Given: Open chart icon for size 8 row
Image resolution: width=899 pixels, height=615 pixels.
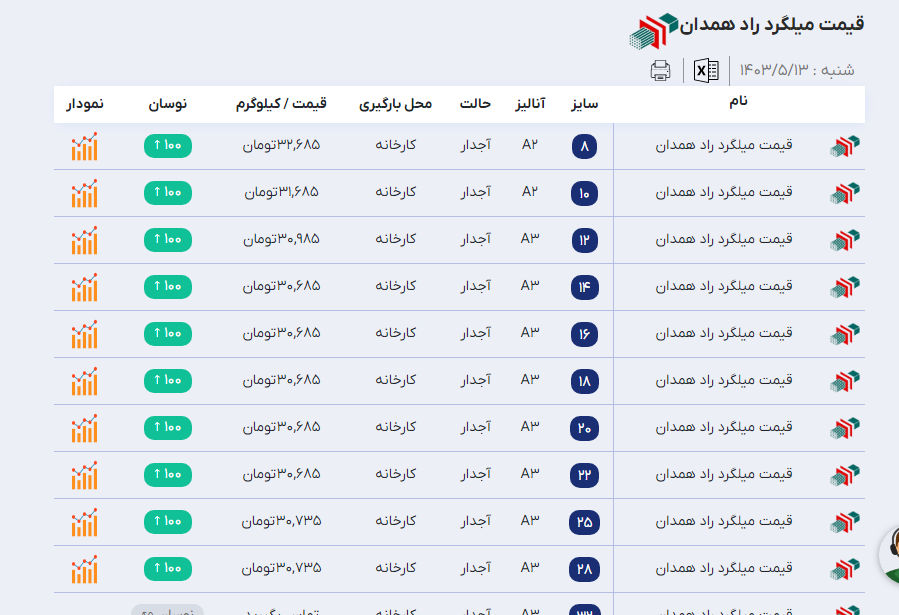Looking at the screenshot, I should click(x=85, y=146).
